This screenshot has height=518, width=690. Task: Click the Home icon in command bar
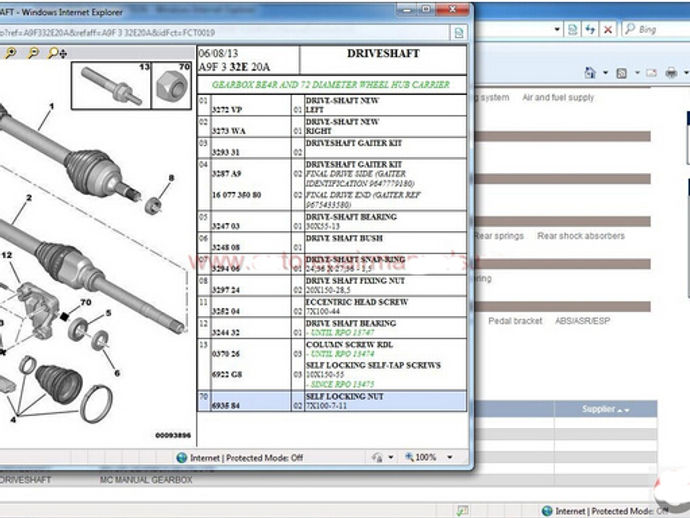pos(590,73)
